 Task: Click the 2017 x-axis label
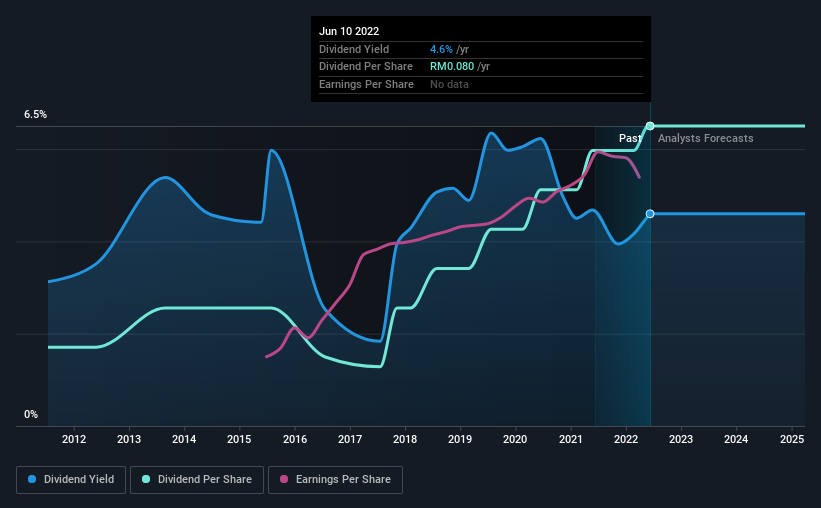[350, 439]
